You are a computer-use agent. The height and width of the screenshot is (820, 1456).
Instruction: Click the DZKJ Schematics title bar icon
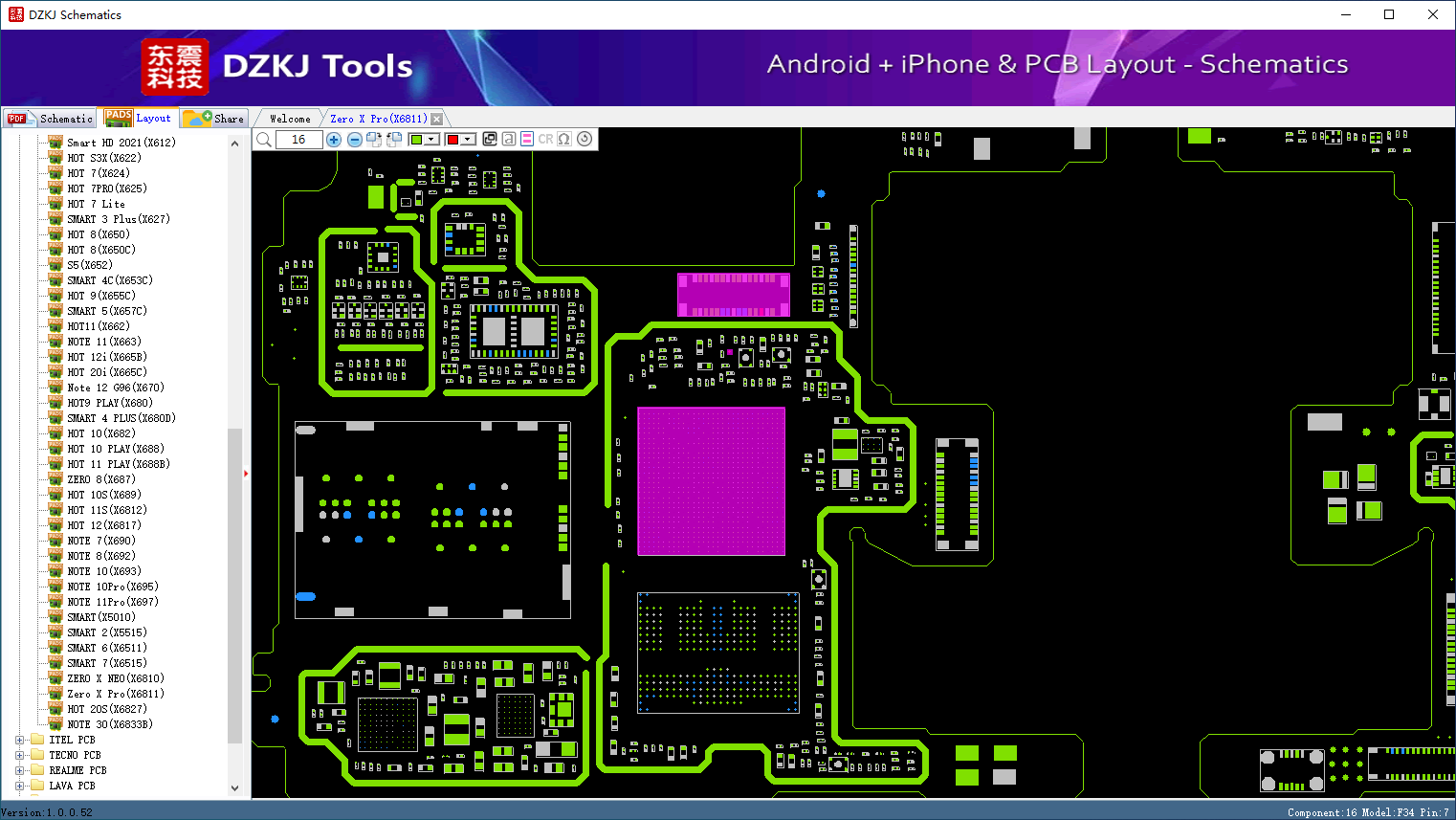(x=15, y=14)
